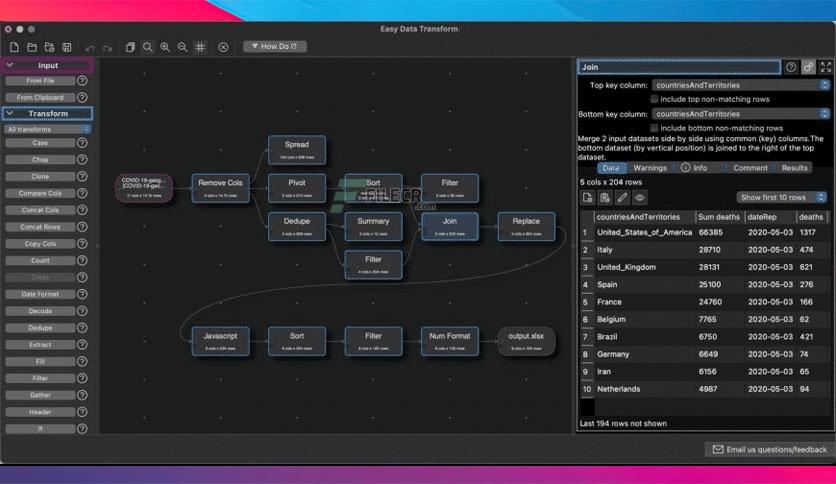The width and height of the screenshot is (836, 484).
Task: Click the help icon beside From File
Action: 83,81
